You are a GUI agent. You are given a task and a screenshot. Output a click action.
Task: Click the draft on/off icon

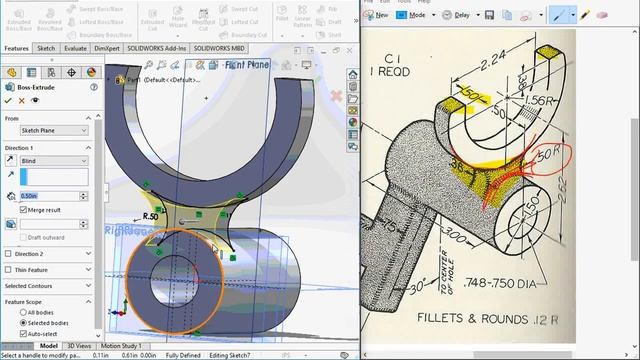11,224
